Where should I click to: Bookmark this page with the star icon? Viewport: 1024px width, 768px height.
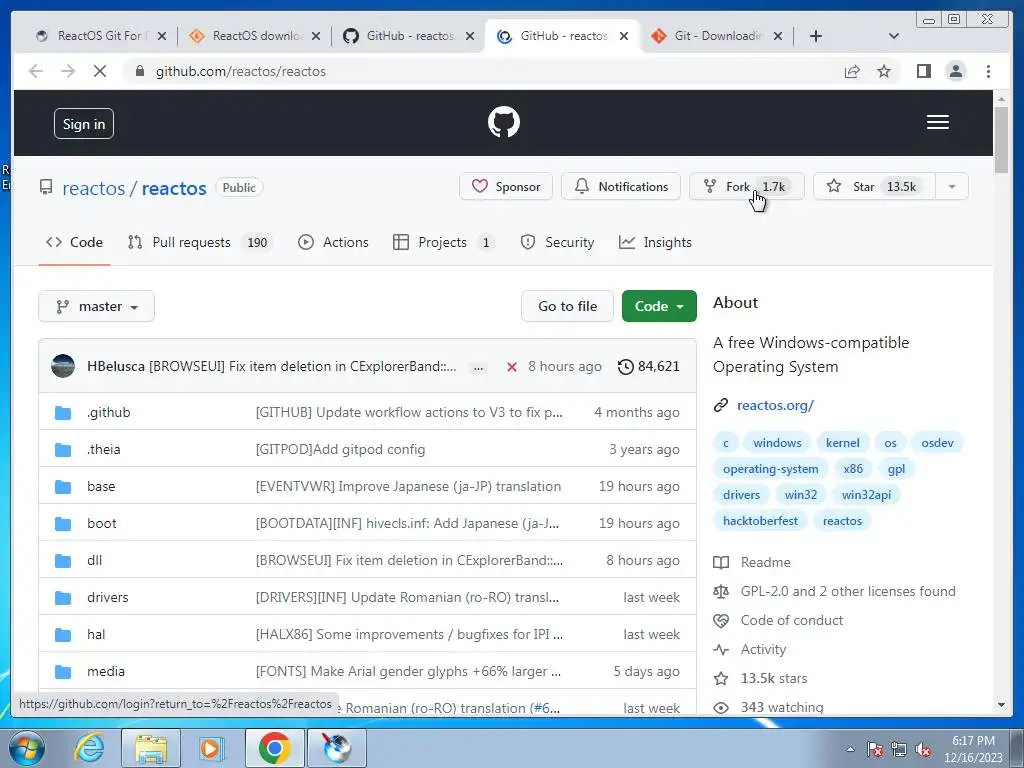884,71
